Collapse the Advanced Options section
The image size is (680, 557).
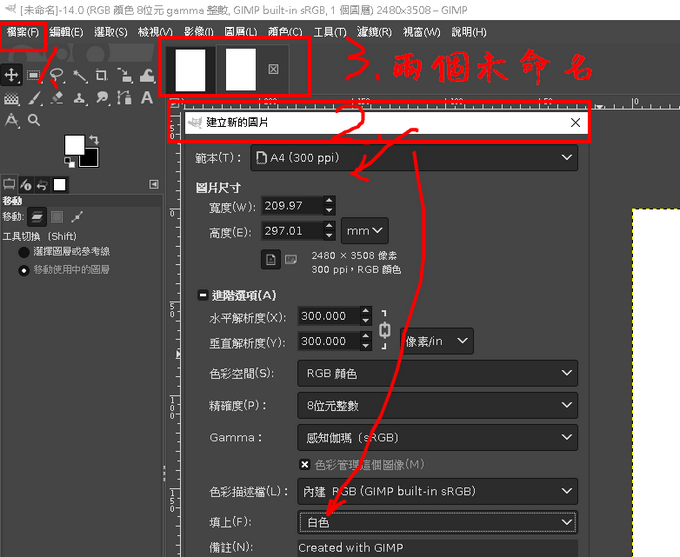coord(203,295)
